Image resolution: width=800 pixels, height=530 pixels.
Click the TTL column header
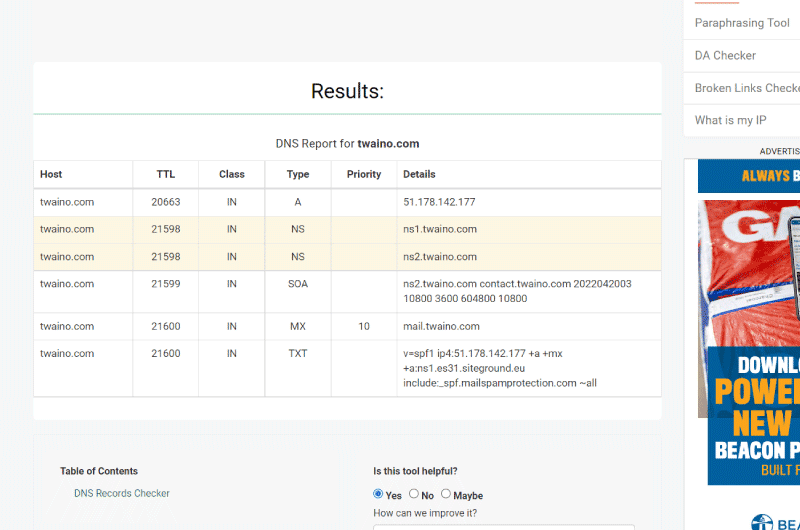(x=166, y=174)
